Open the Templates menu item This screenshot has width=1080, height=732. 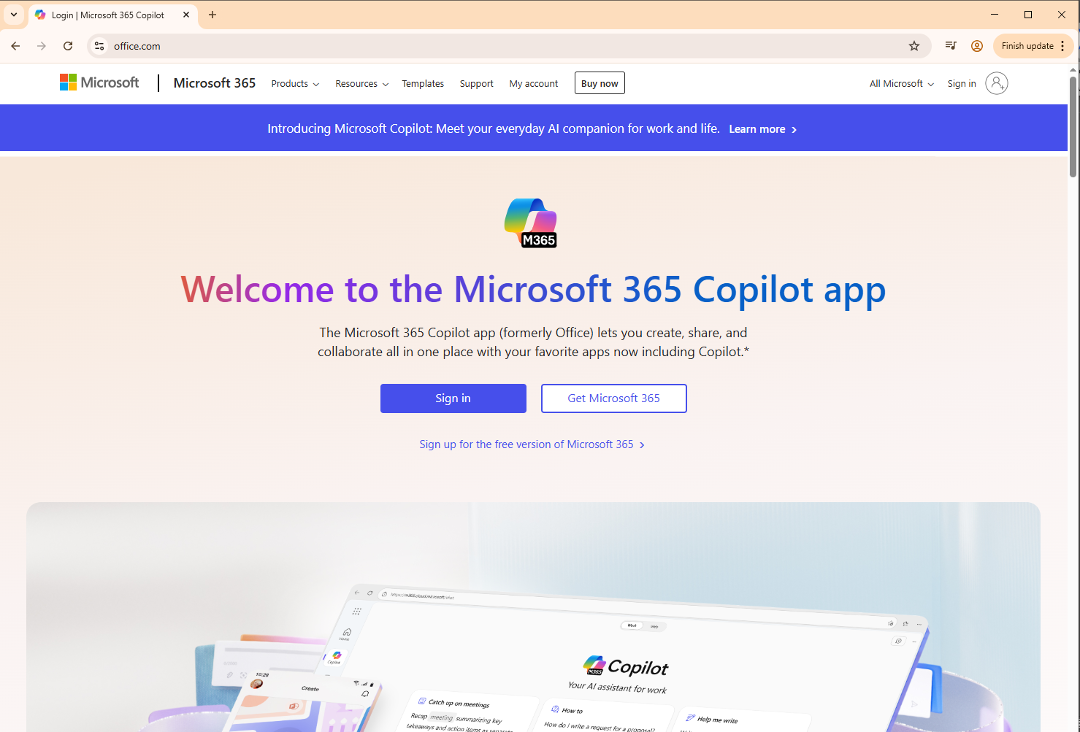pos(423,84)
